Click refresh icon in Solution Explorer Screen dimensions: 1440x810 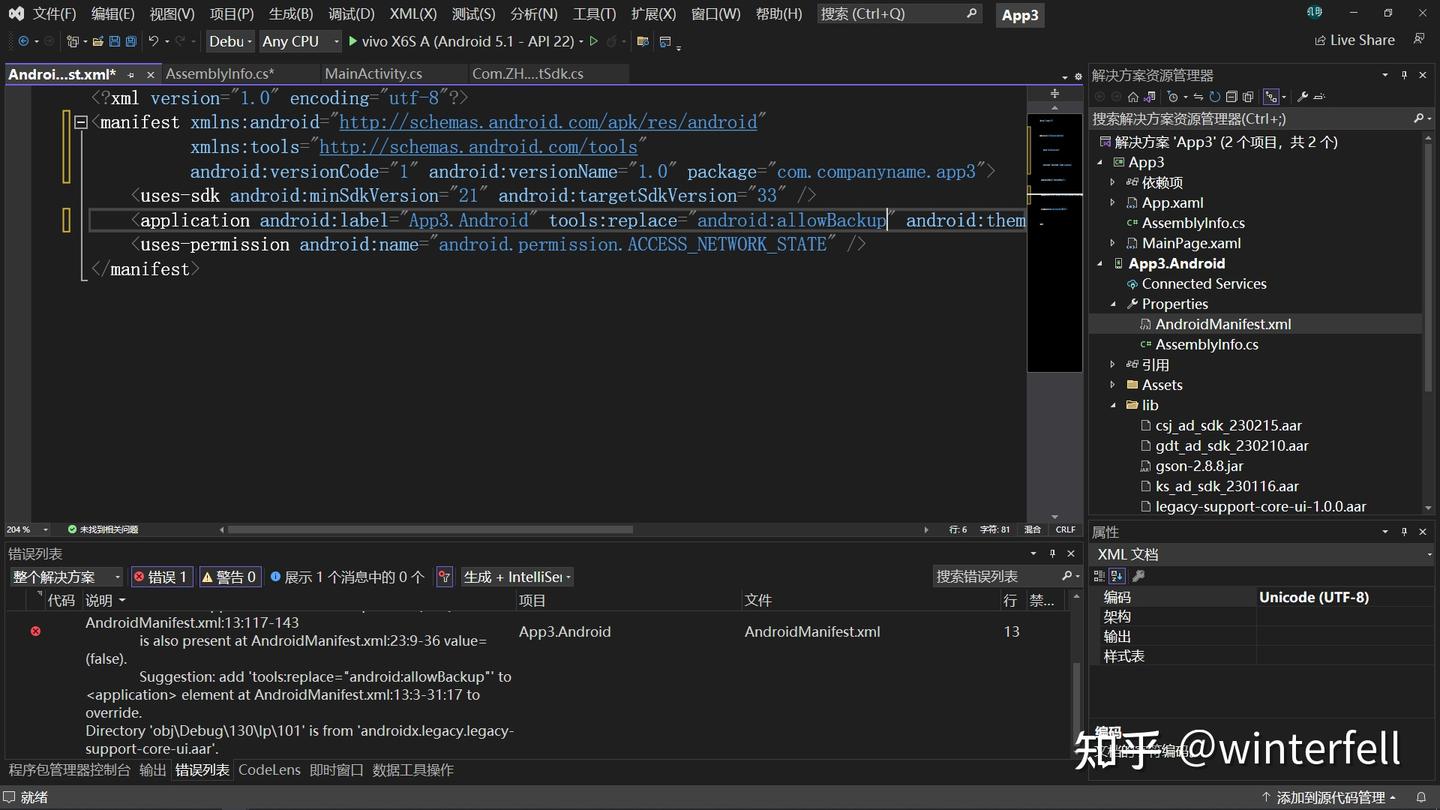[x=1214, y=97]
